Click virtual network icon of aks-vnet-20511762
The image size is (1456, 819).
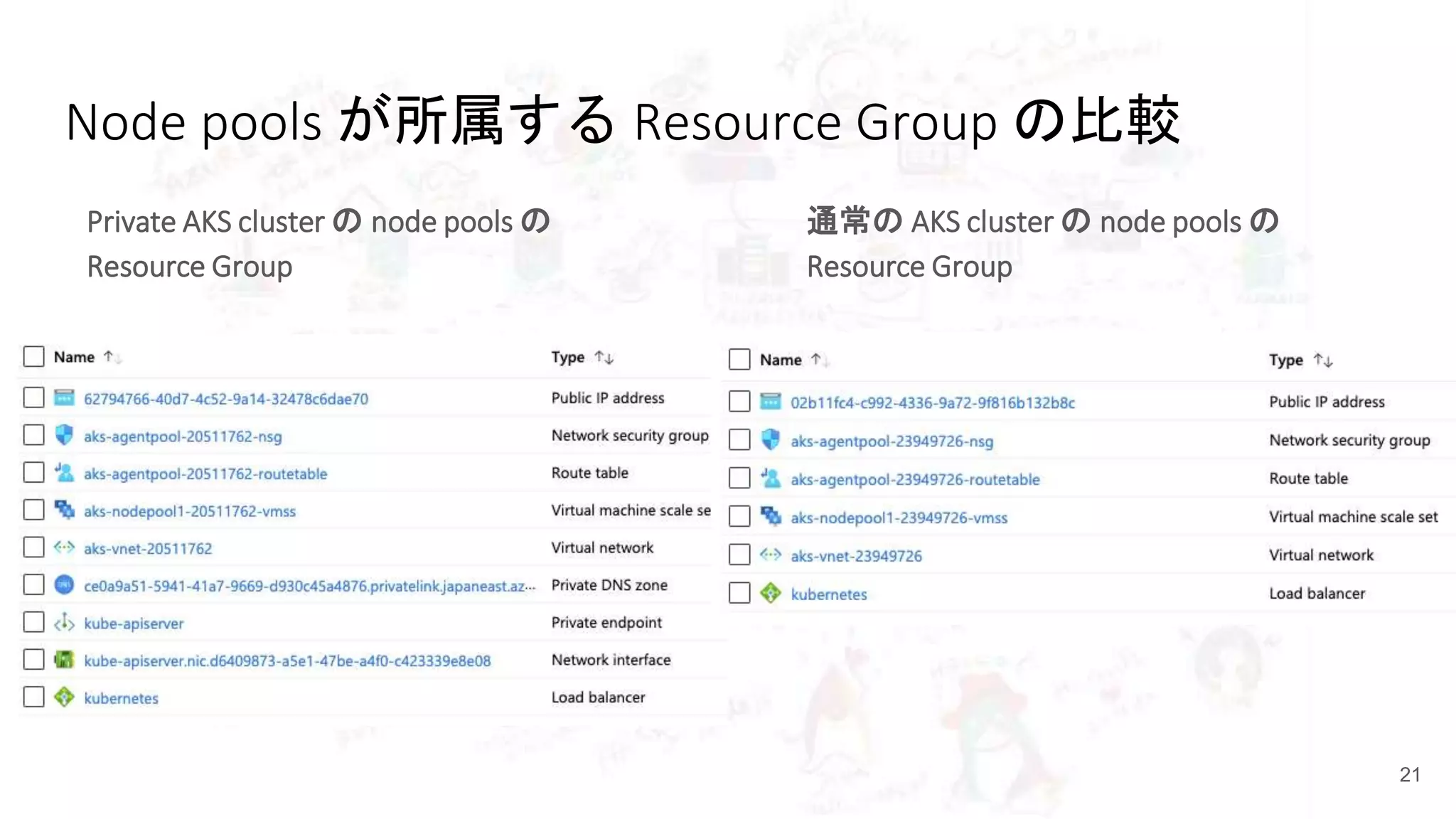[64, 547]
